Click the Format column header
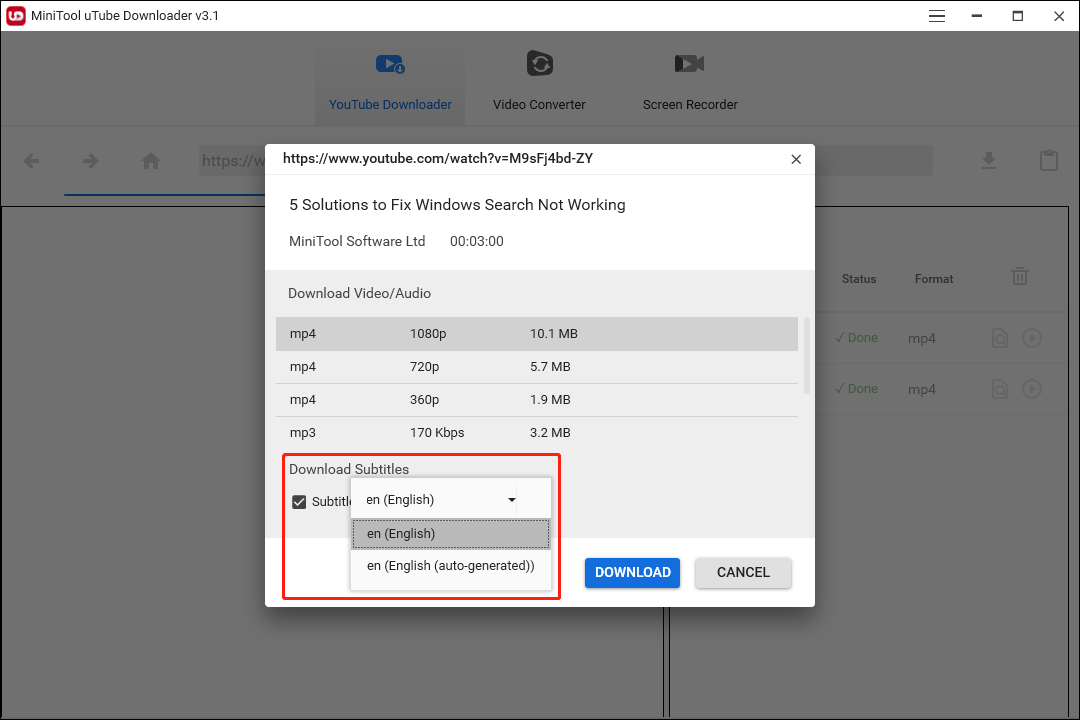 click(x=933, y=279)
